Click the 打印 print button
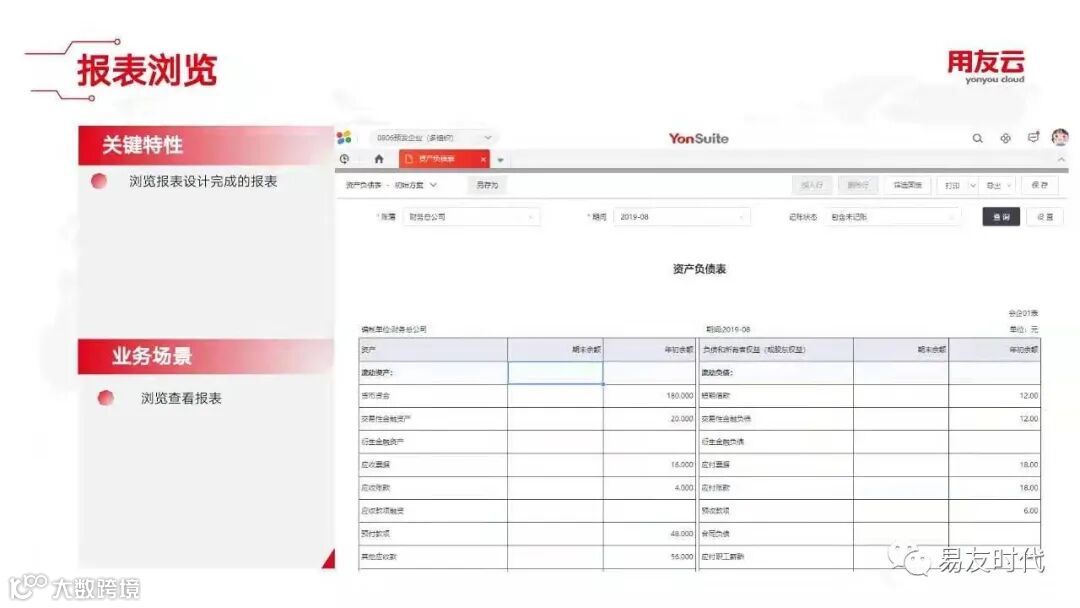Image resolution: width=1080 pixels, height=608 pixels. click(953, 185)
